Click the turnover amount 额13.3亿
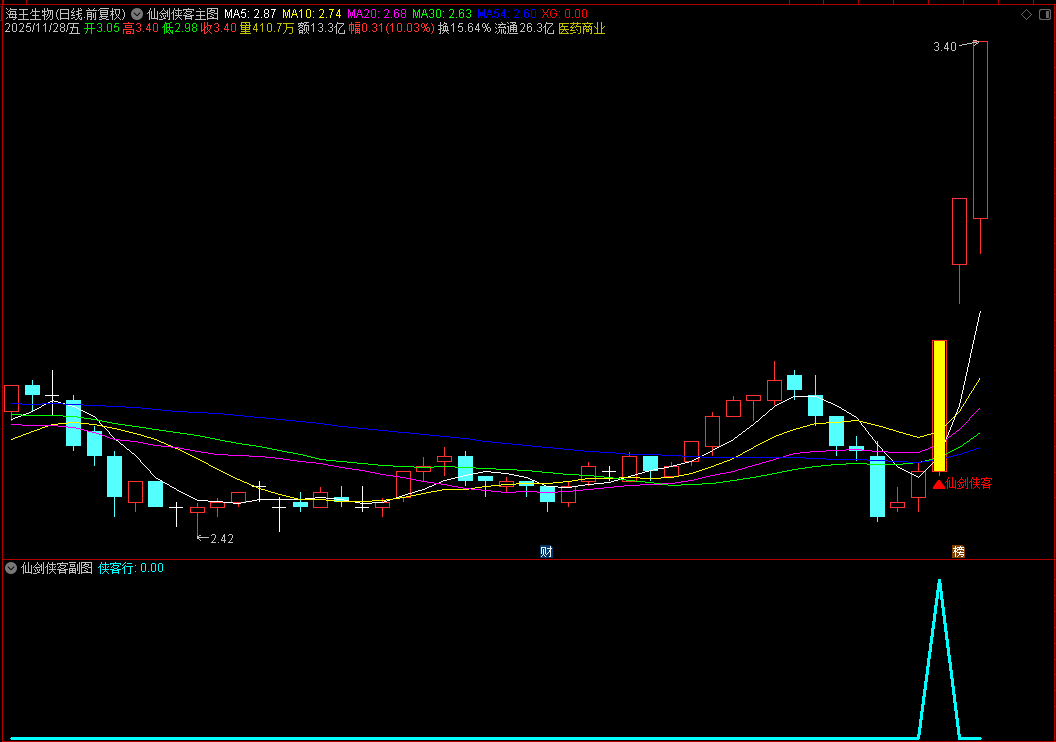 click(321, 28)
